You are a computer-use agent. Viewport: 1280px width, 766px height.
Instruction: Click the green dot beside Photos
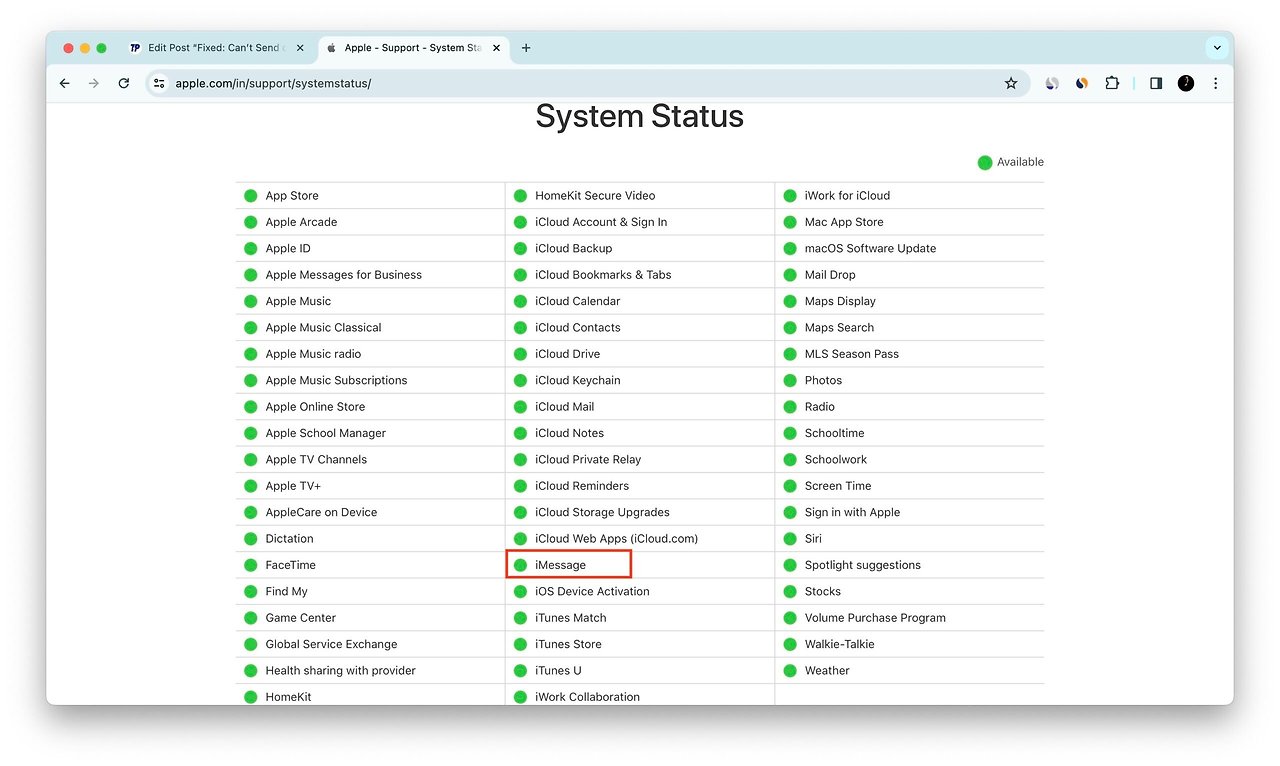(x=790, y=380)
